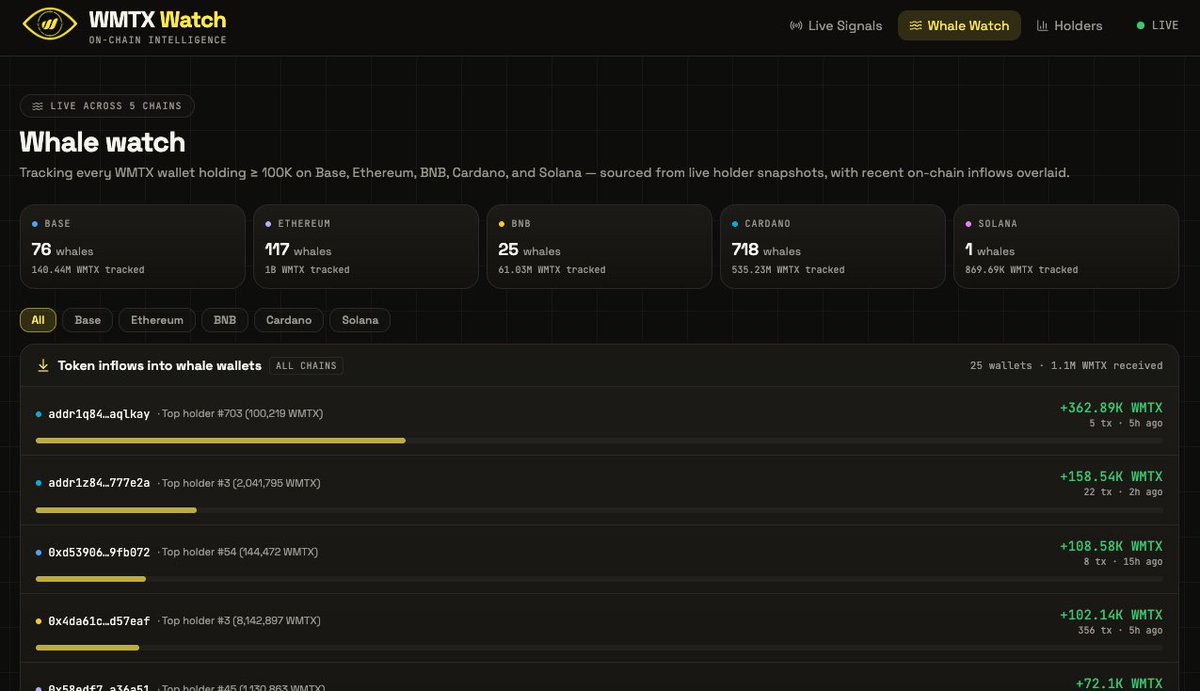Click the Whale watch heading
The image size is (1200, 691).
tap(102, 142)
